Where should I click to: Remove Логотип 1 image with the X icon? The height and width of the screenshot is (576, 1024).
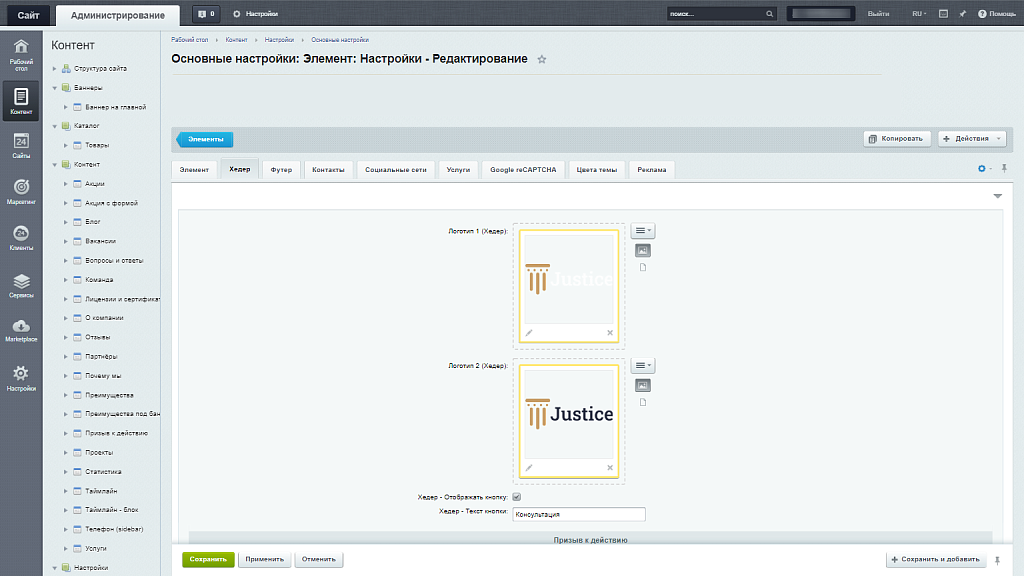(610, 332)
